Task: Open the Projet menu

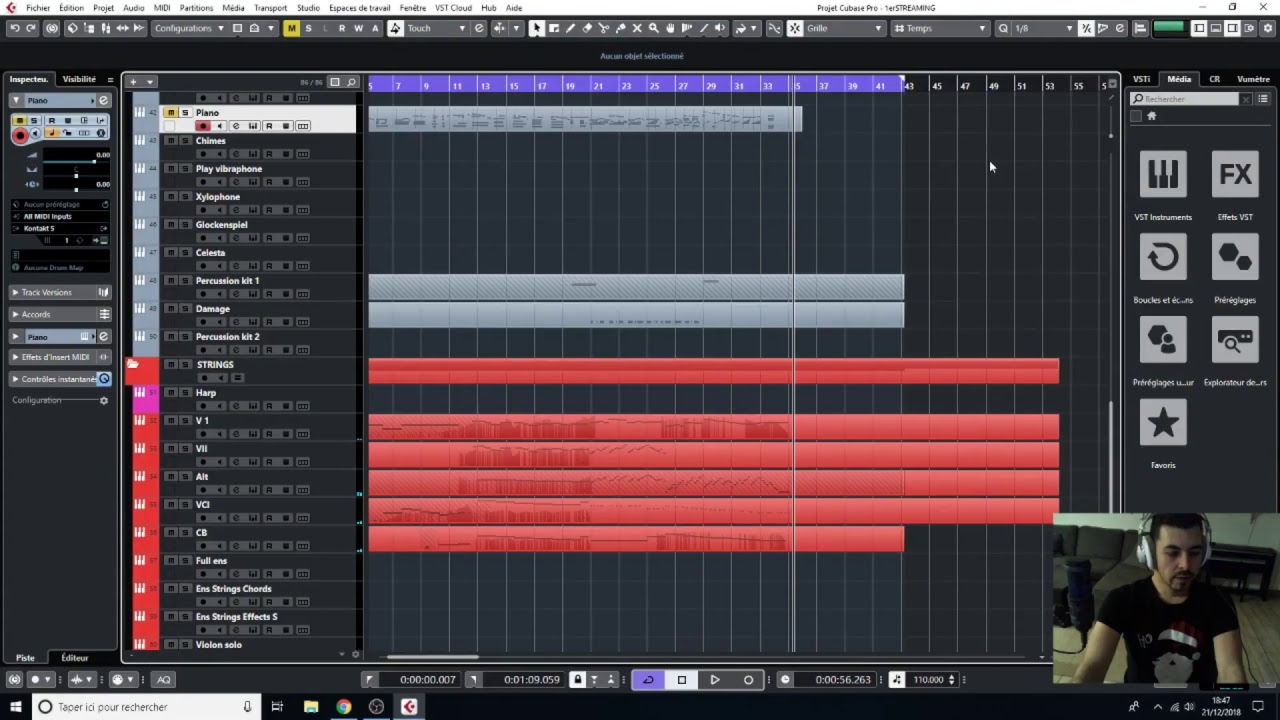Action: 104,8
